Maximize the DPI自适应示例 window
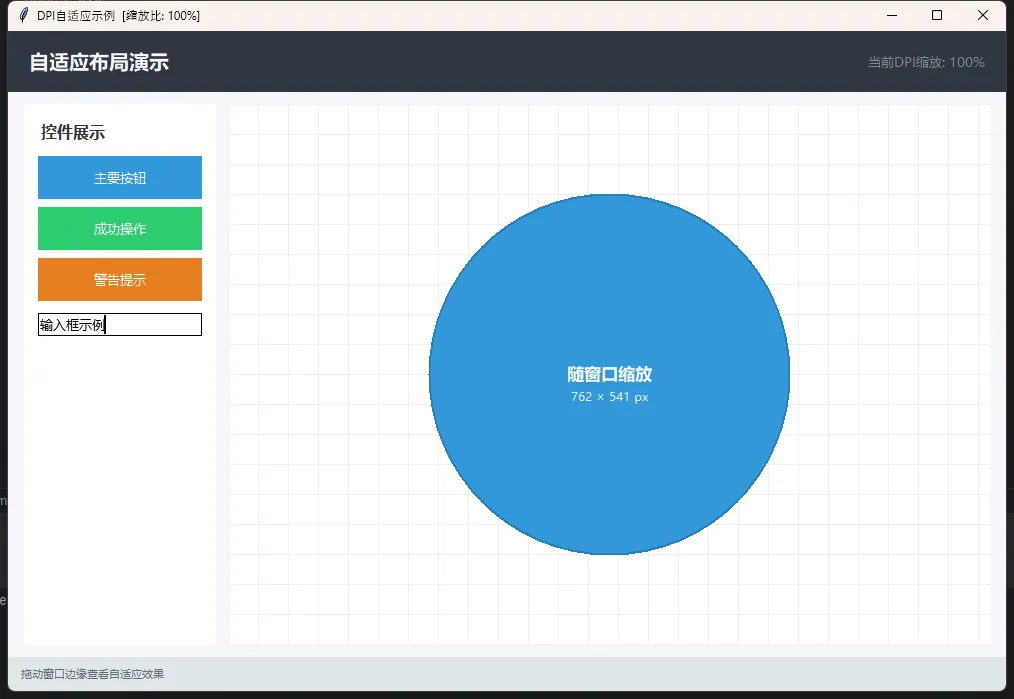The height and width of the screenshot is (699, 1014). 937,15
